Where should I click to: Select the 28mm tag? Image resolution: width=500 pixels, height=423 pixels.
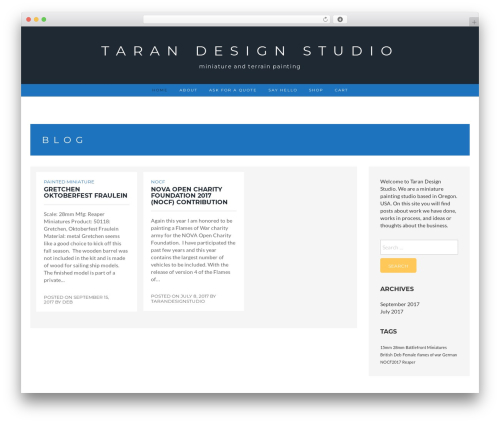coord(398,347)
